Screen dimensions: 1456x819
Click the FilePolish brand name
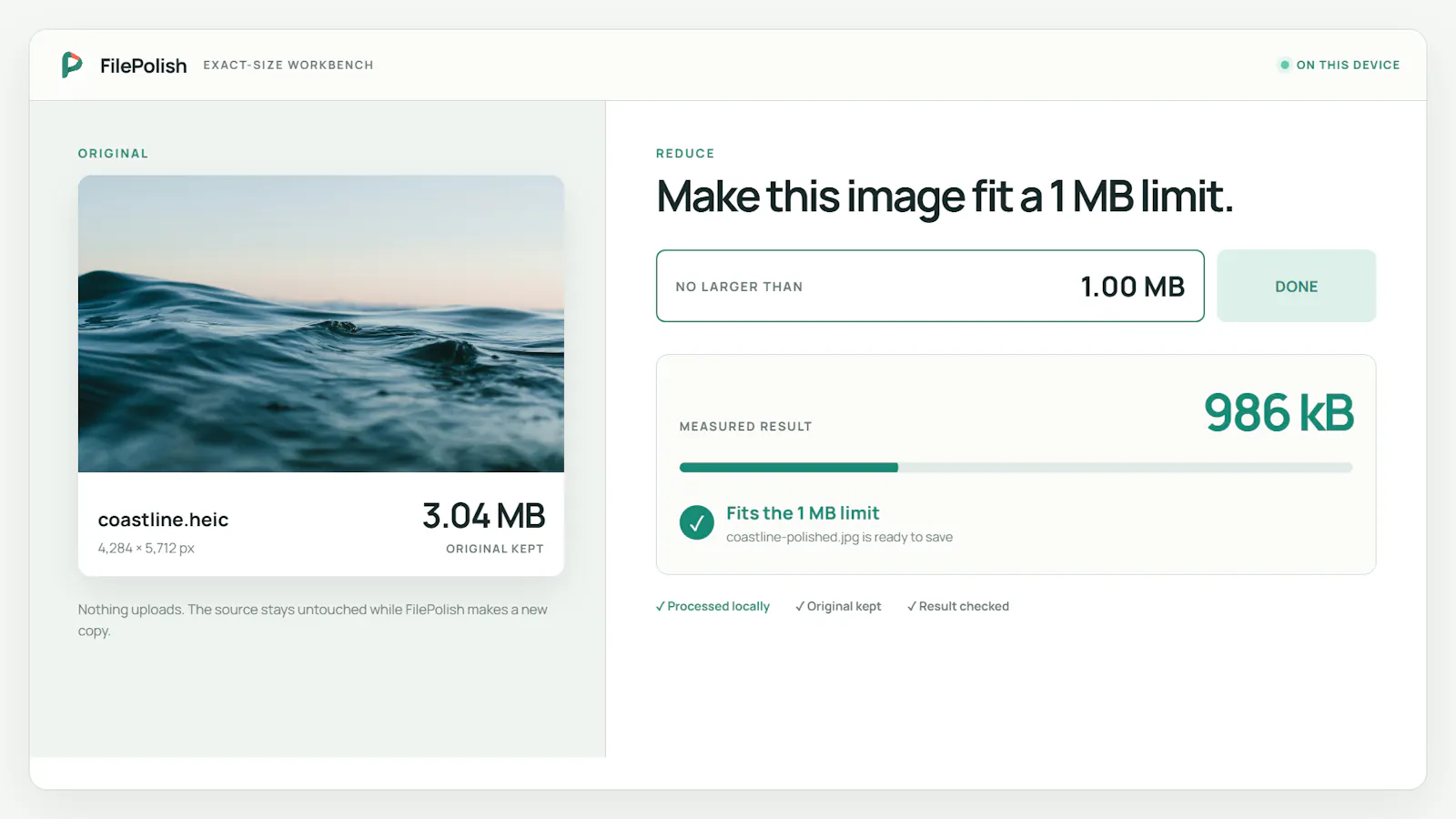(143, 66)
